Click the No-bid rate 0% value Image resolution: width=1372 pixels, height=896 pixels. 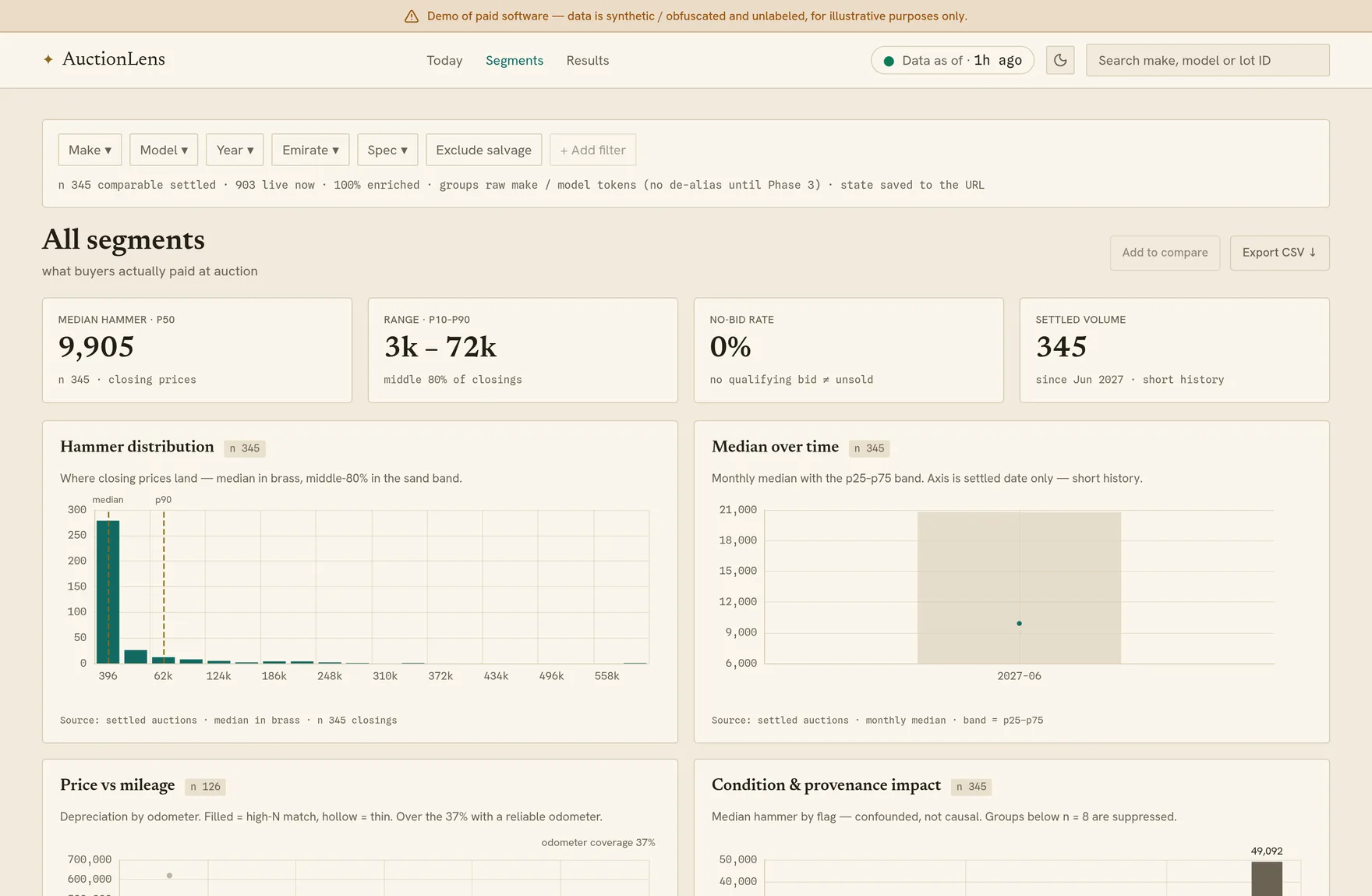[730, 347]
